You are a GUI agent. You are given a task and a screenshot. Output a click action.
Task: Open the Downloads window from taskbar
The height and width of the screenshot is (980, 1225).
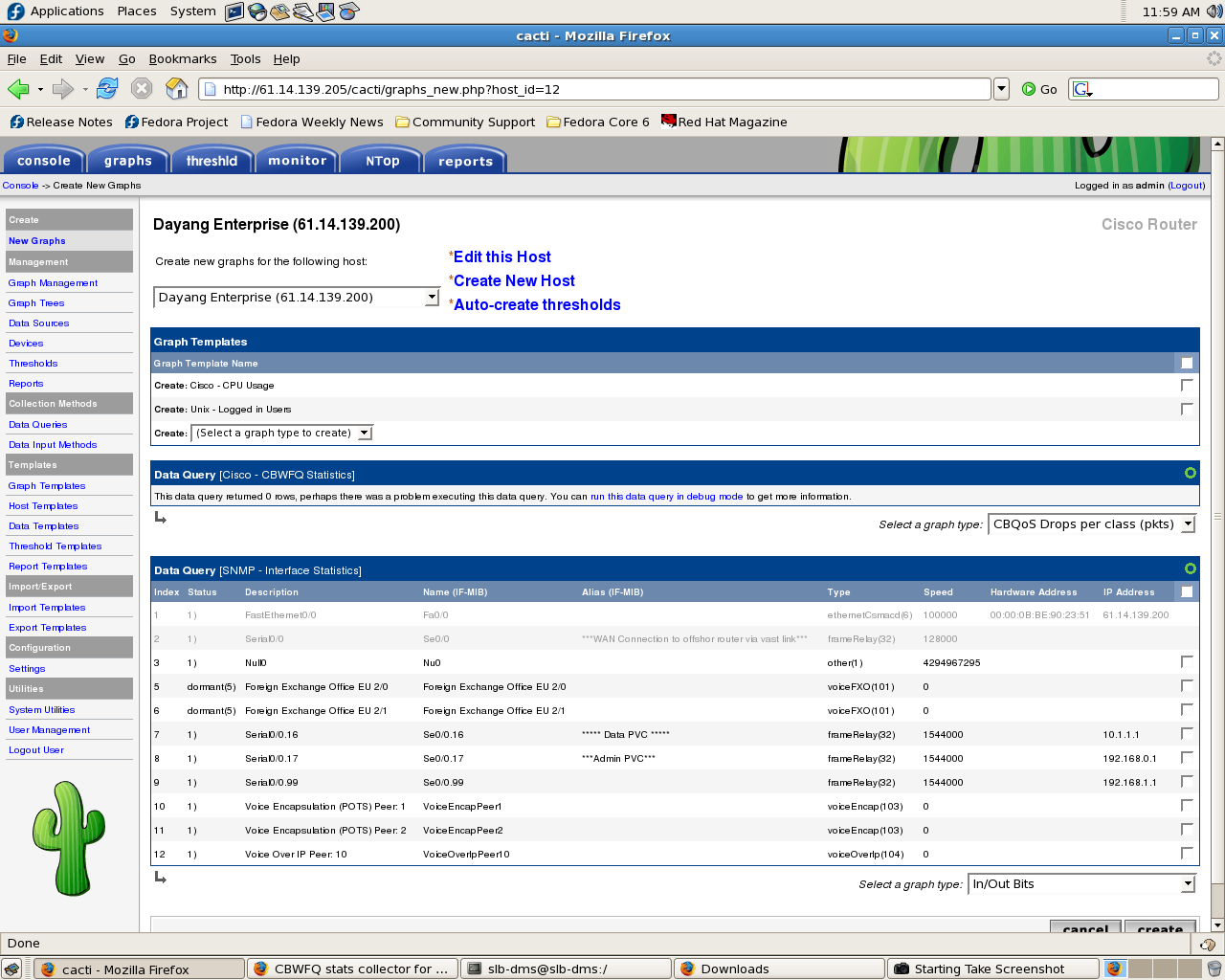click(x=779, y=969)
